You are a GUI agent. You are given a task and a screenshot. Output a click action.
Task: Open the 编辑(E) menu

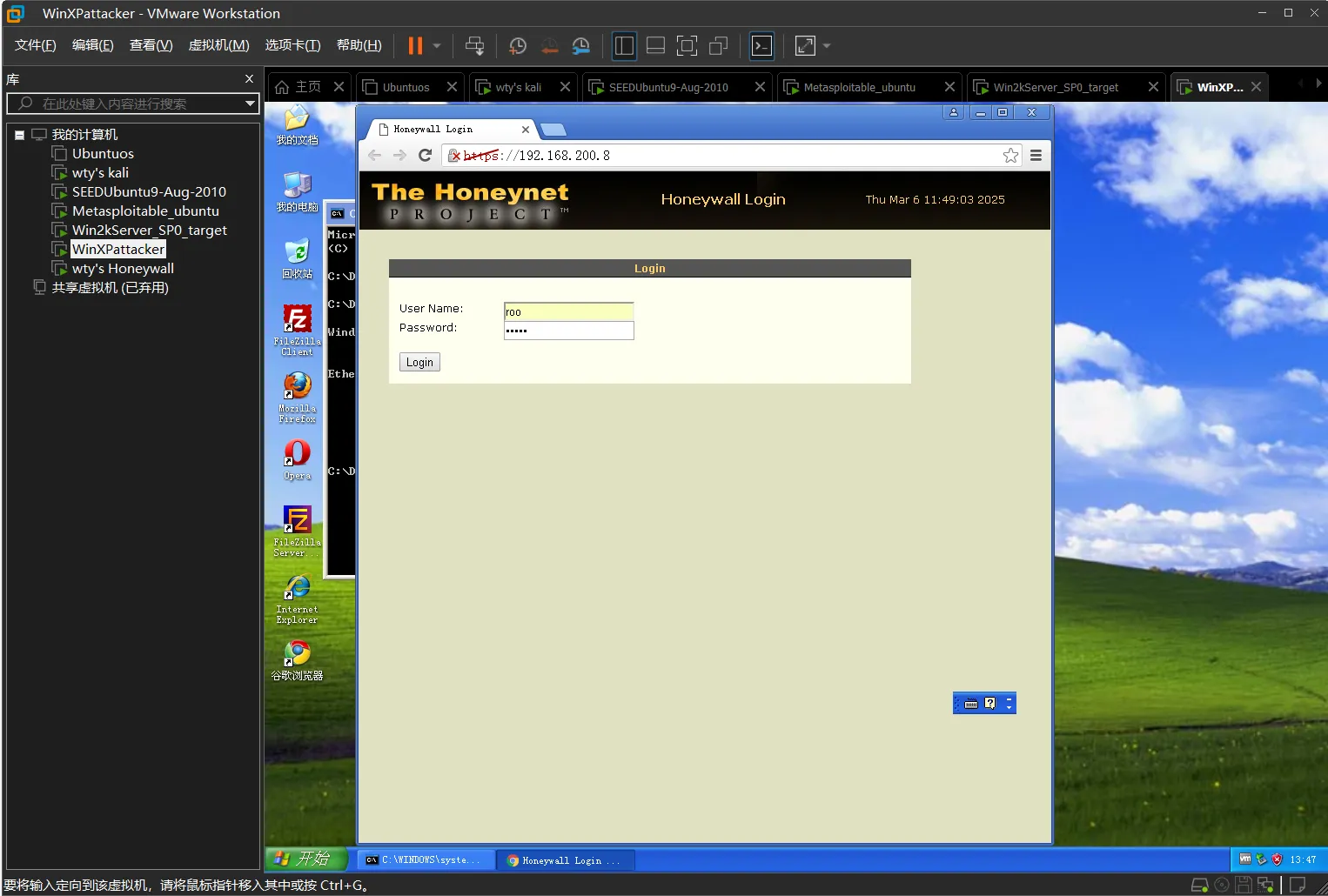click(93, 45)
